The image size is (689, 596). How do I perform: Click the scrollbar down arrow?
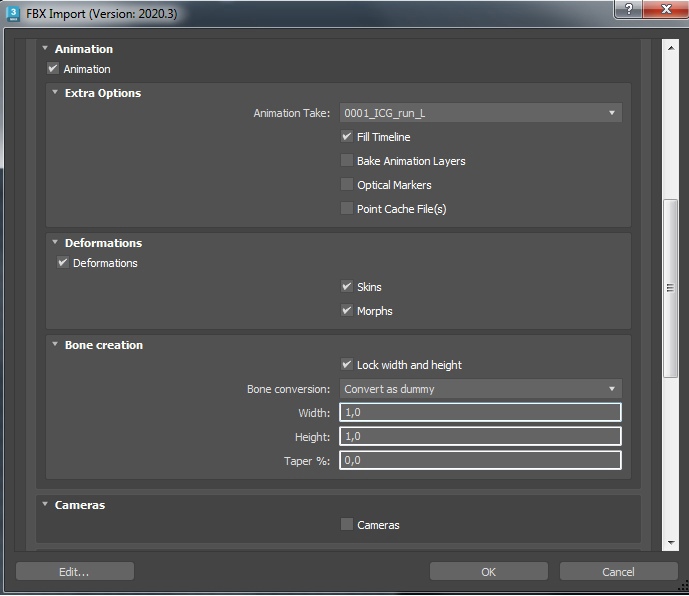[671, 543]
